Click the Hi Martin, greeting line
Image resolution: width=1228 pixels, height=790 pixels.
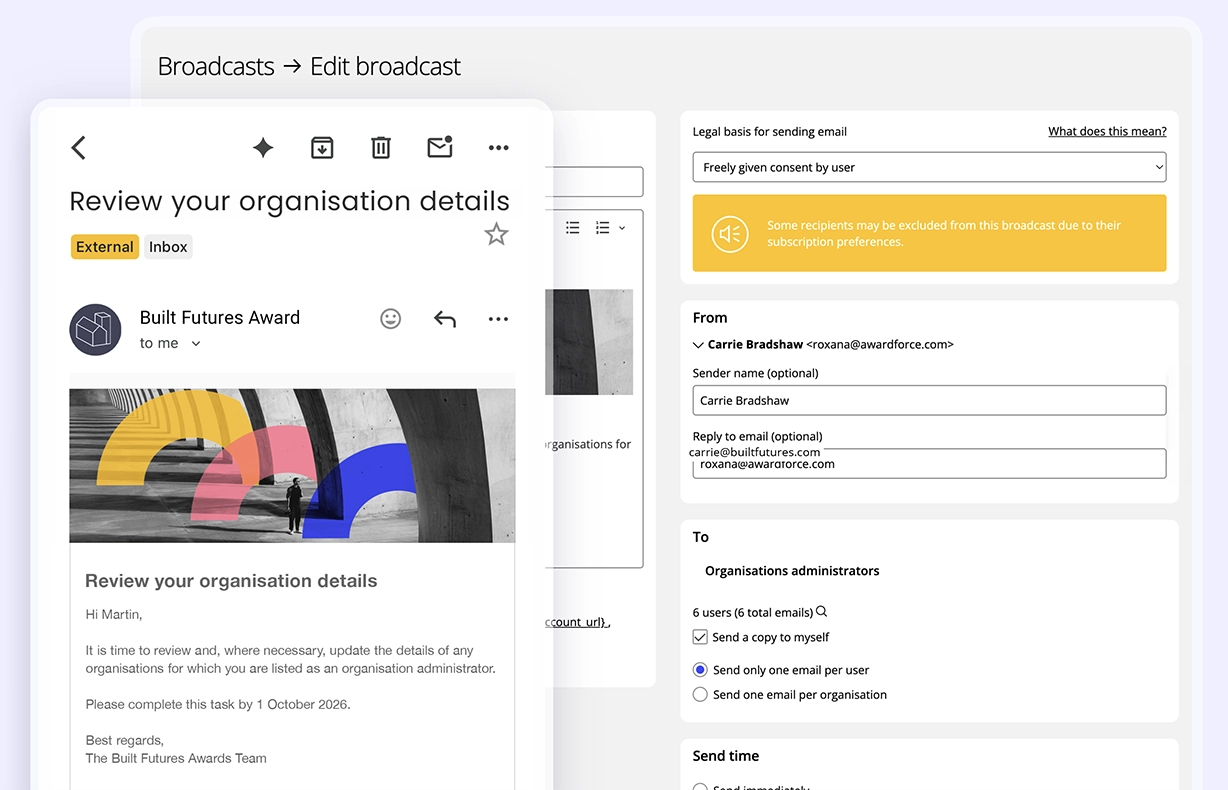pyautogui.click(x=114, y=614)
